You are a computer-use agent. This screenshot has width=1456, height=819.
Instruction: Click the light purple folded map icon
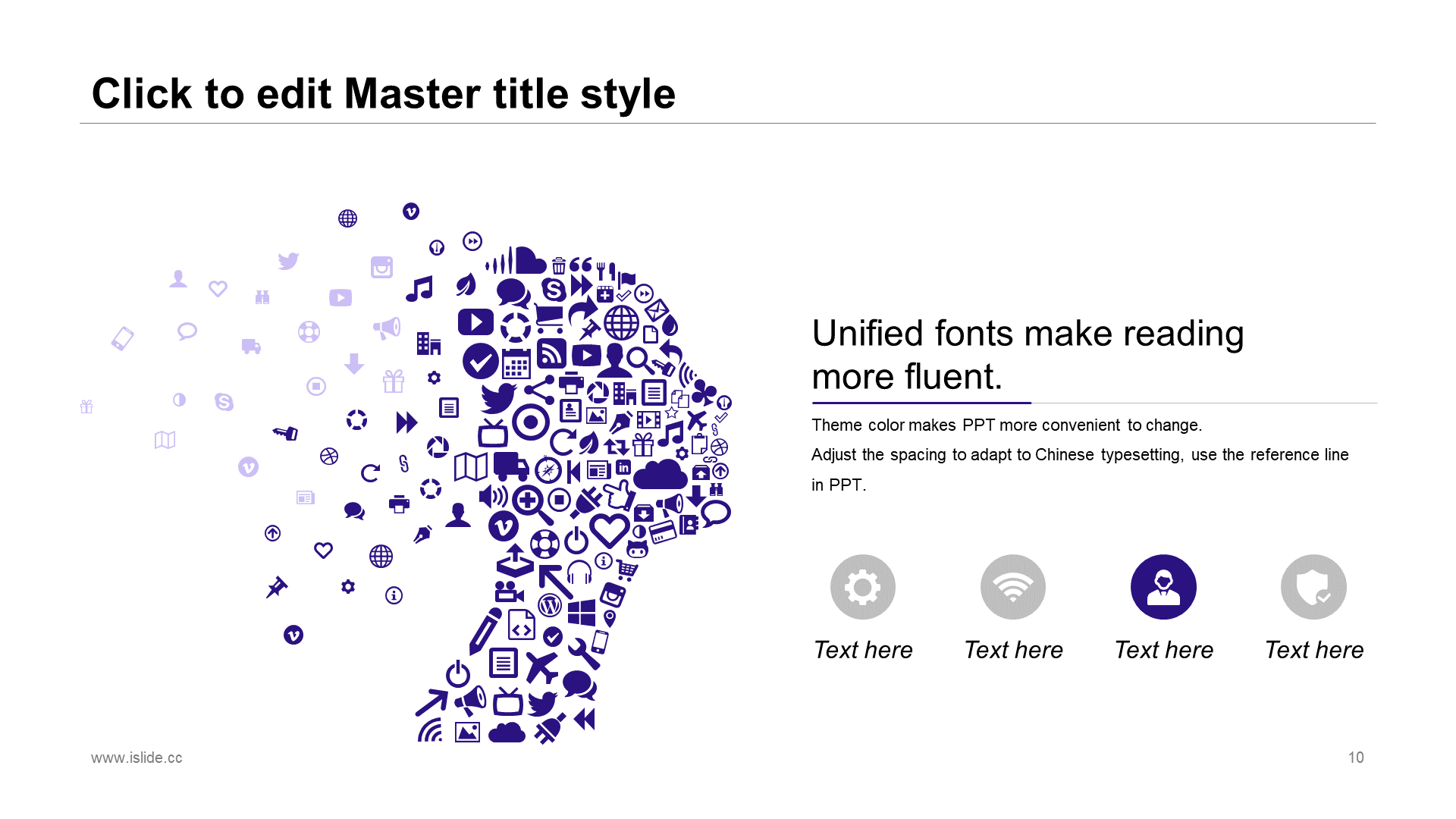pos(165,440)
